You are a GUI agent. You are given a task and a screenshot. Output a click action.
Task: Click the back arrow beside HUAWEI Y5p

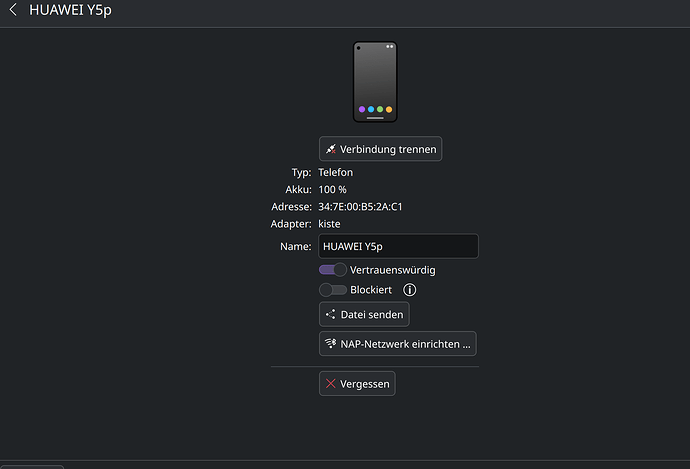13,12
